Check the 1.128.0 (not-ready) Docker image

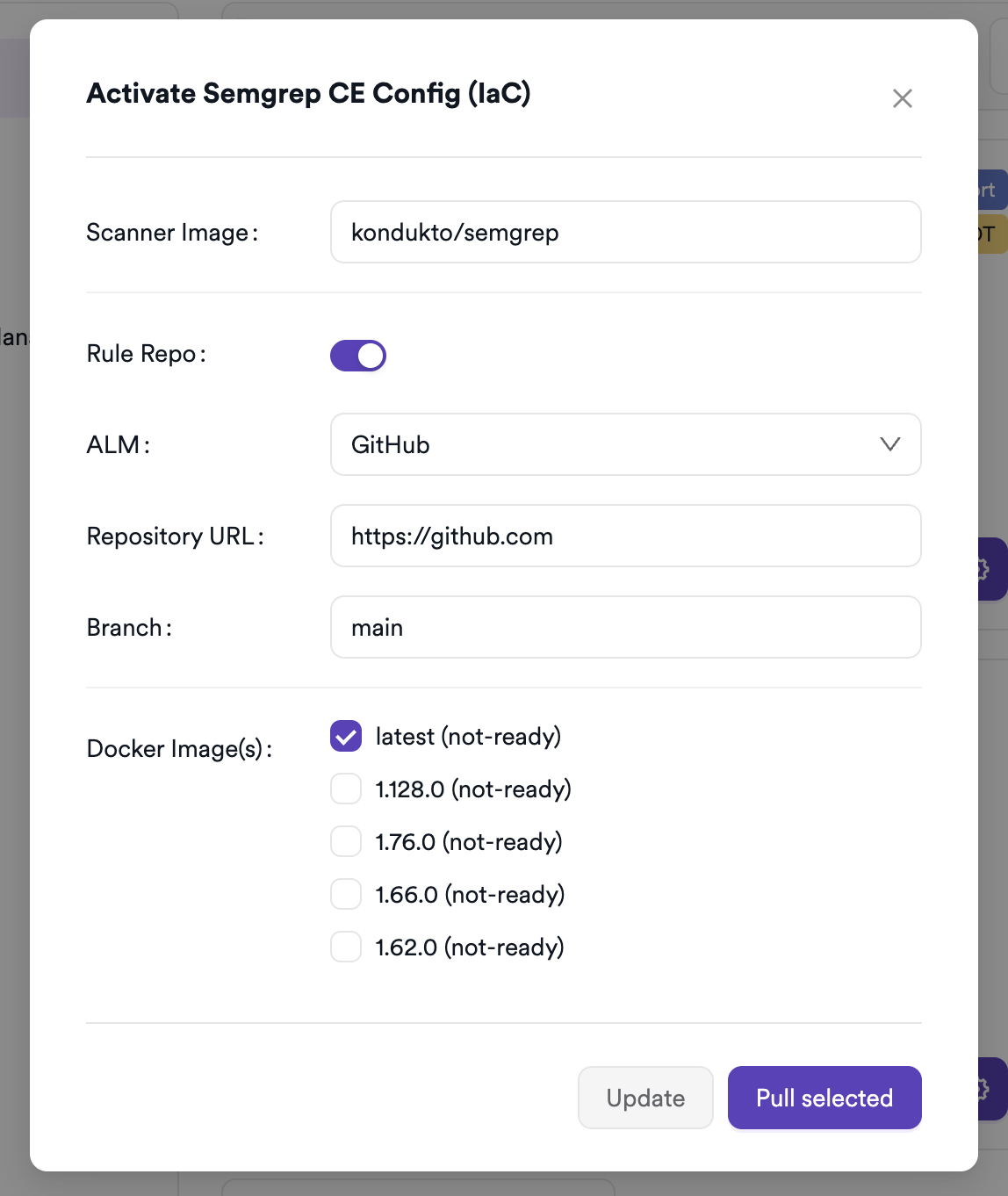pyautogui.click(x=346, y=789)
